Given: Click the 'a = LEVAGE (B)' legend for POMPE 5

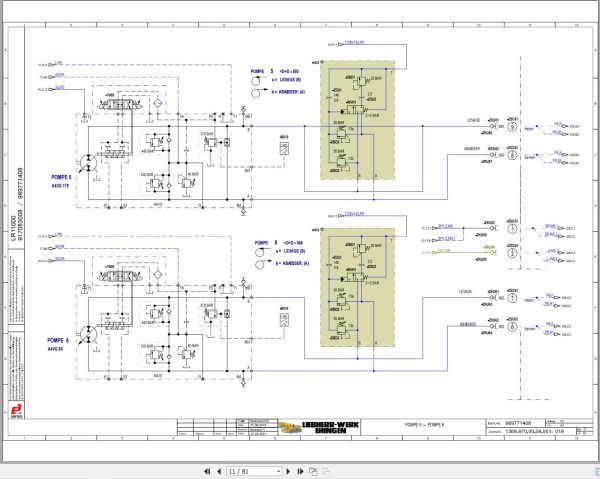Looking at the screenshot, I should 286,80.
